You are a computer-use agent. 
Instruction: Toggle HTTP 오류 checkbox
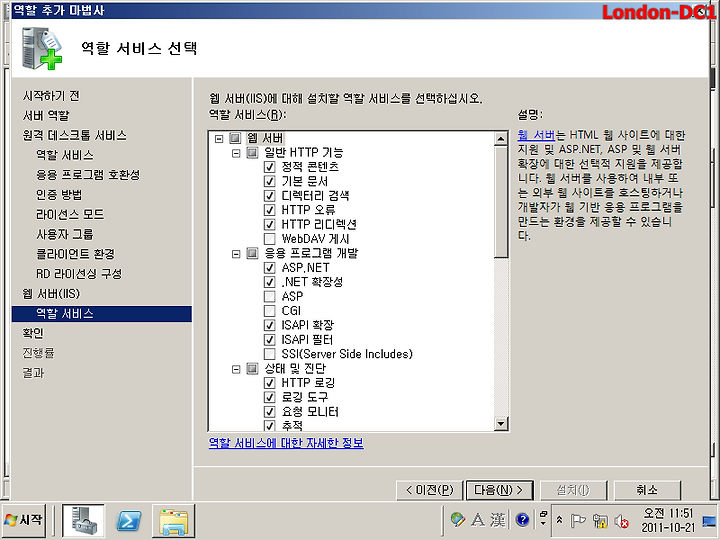(x=270, y=210)
